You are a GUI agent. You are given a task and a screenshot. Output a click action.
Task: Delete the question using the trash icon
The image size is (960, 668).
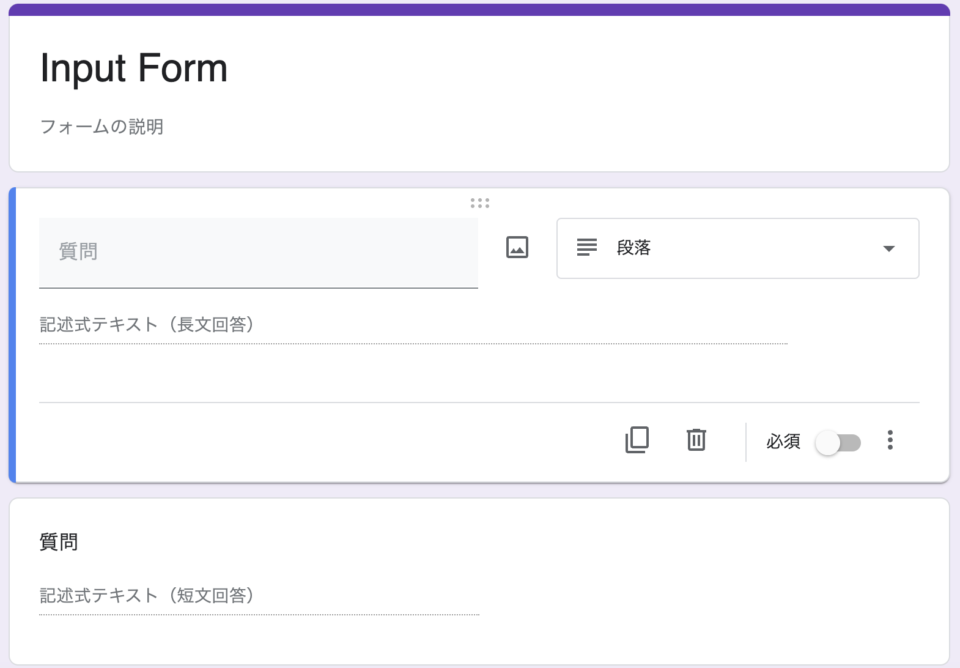click(x=696, y=440)
